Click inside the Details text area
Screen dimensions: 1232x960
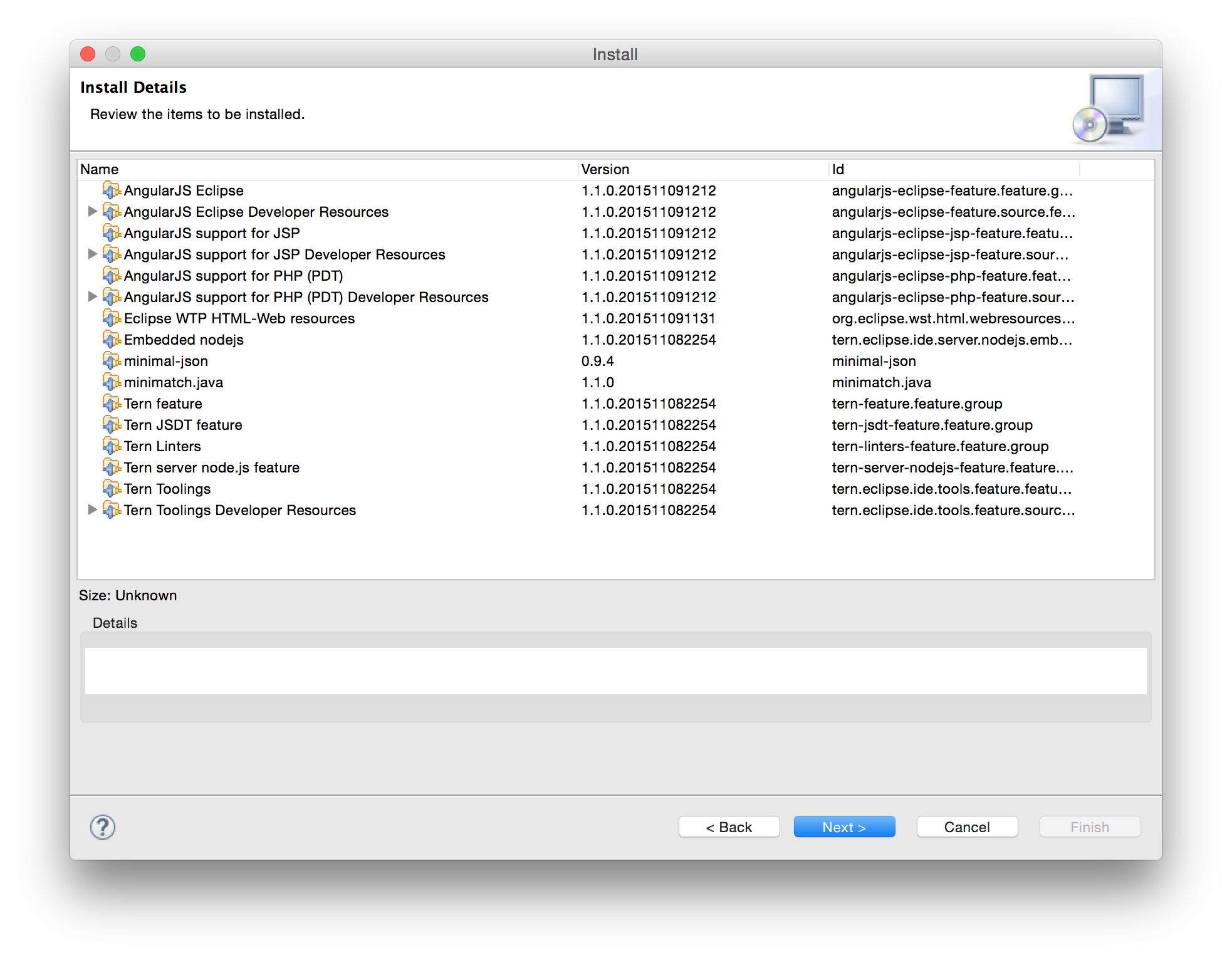pyautogui.click(x=615, y=670)
